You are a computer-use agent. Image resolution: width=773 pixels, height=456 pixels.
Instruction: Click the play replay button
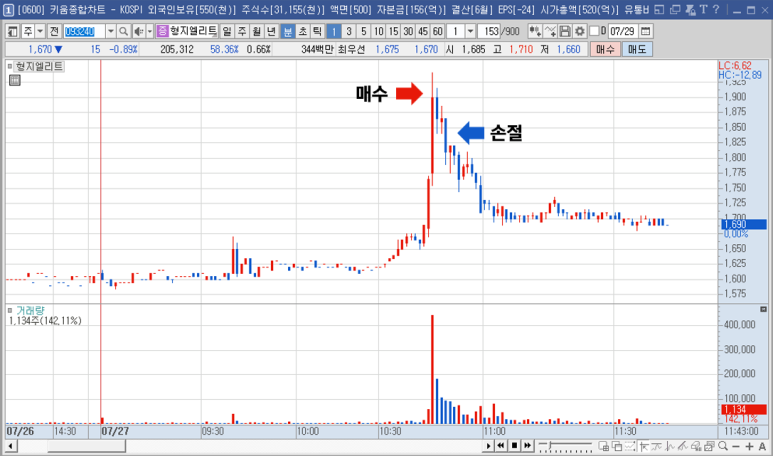488,446
